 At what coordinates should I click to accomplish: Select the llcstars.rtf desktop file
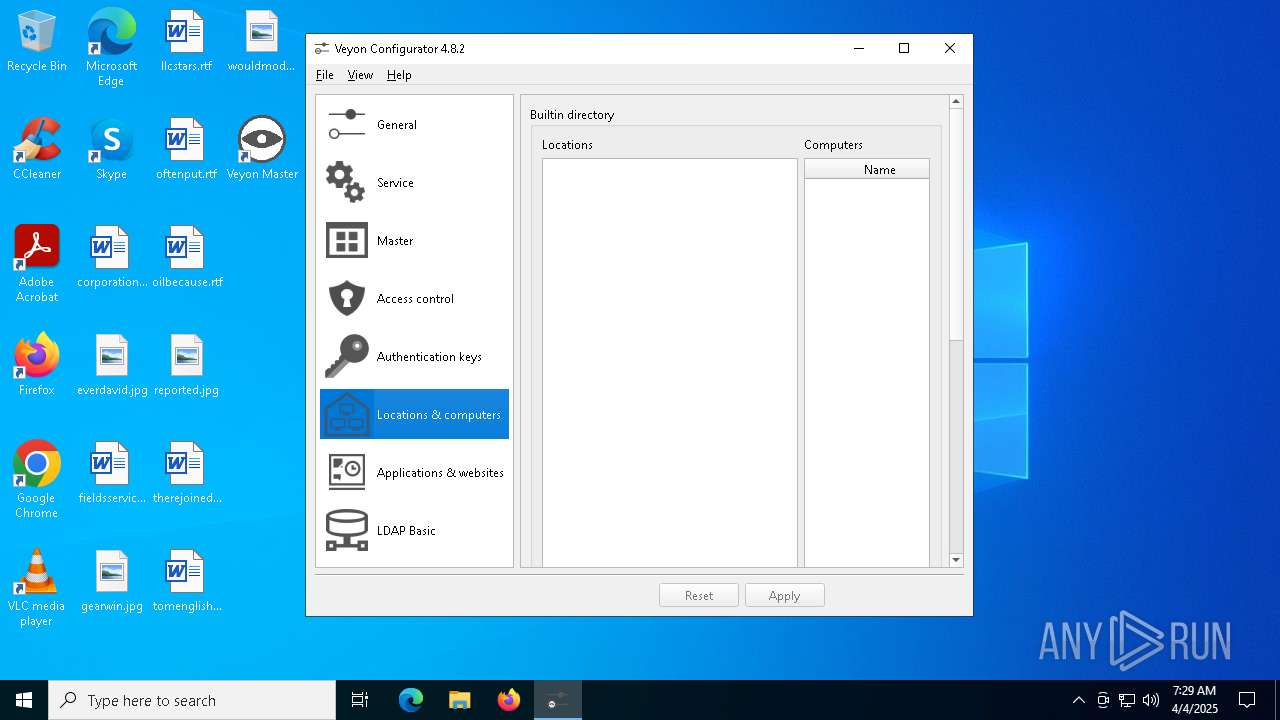click(x=186, y=42)
